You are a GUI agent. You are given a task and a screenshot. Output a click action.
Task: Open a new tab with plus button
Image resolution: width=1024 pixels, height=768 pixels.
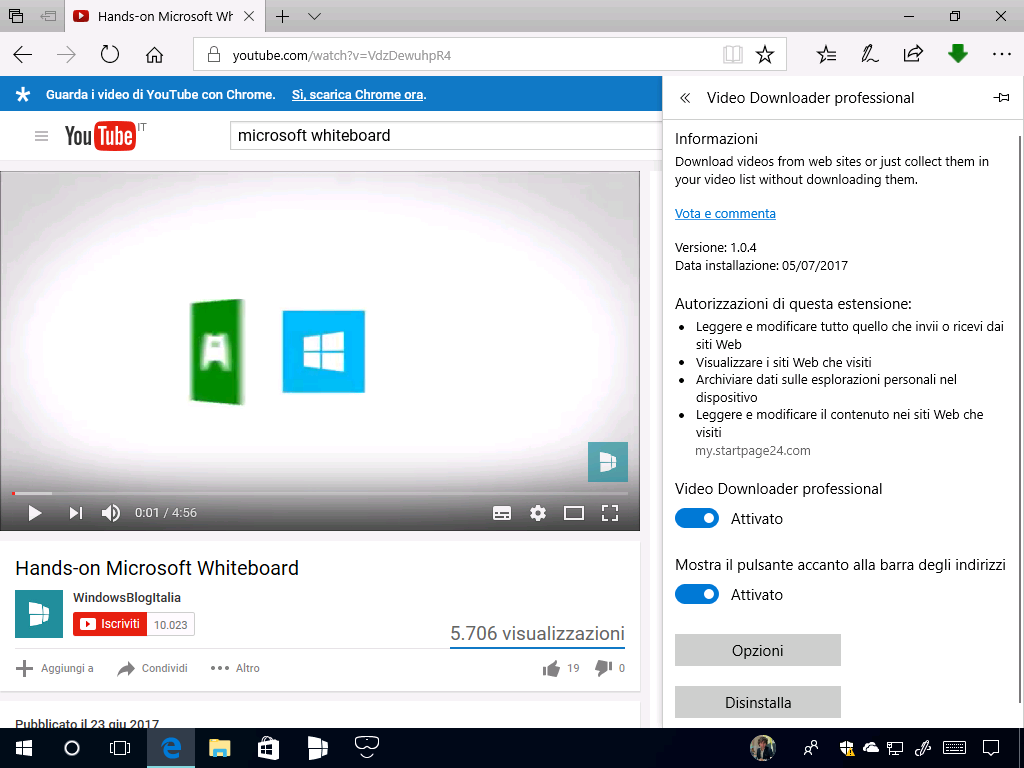click(x=283, y=16)
